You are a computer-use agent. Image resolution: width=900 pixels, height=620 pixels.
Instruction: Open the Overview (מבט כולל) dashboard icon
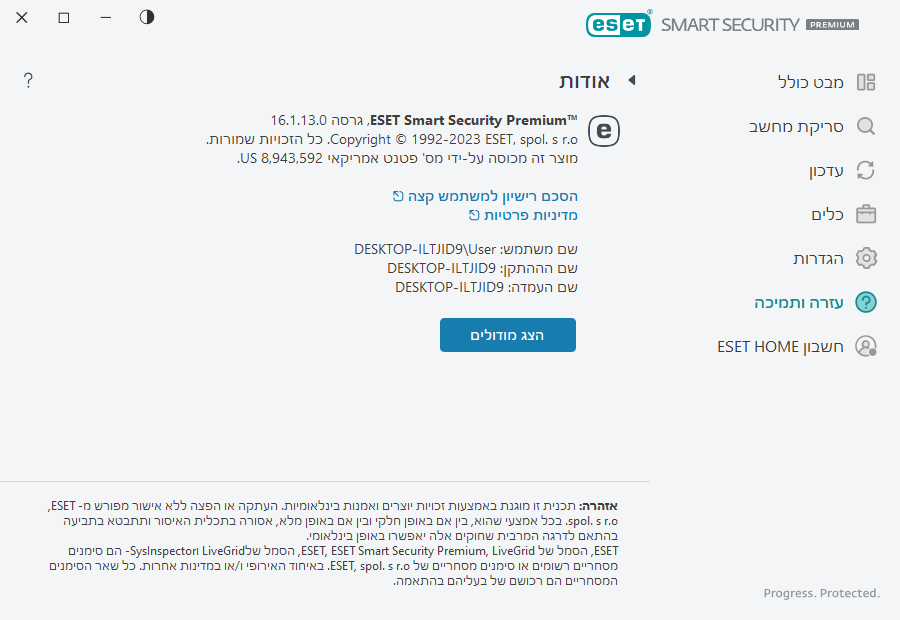[866, 82]
